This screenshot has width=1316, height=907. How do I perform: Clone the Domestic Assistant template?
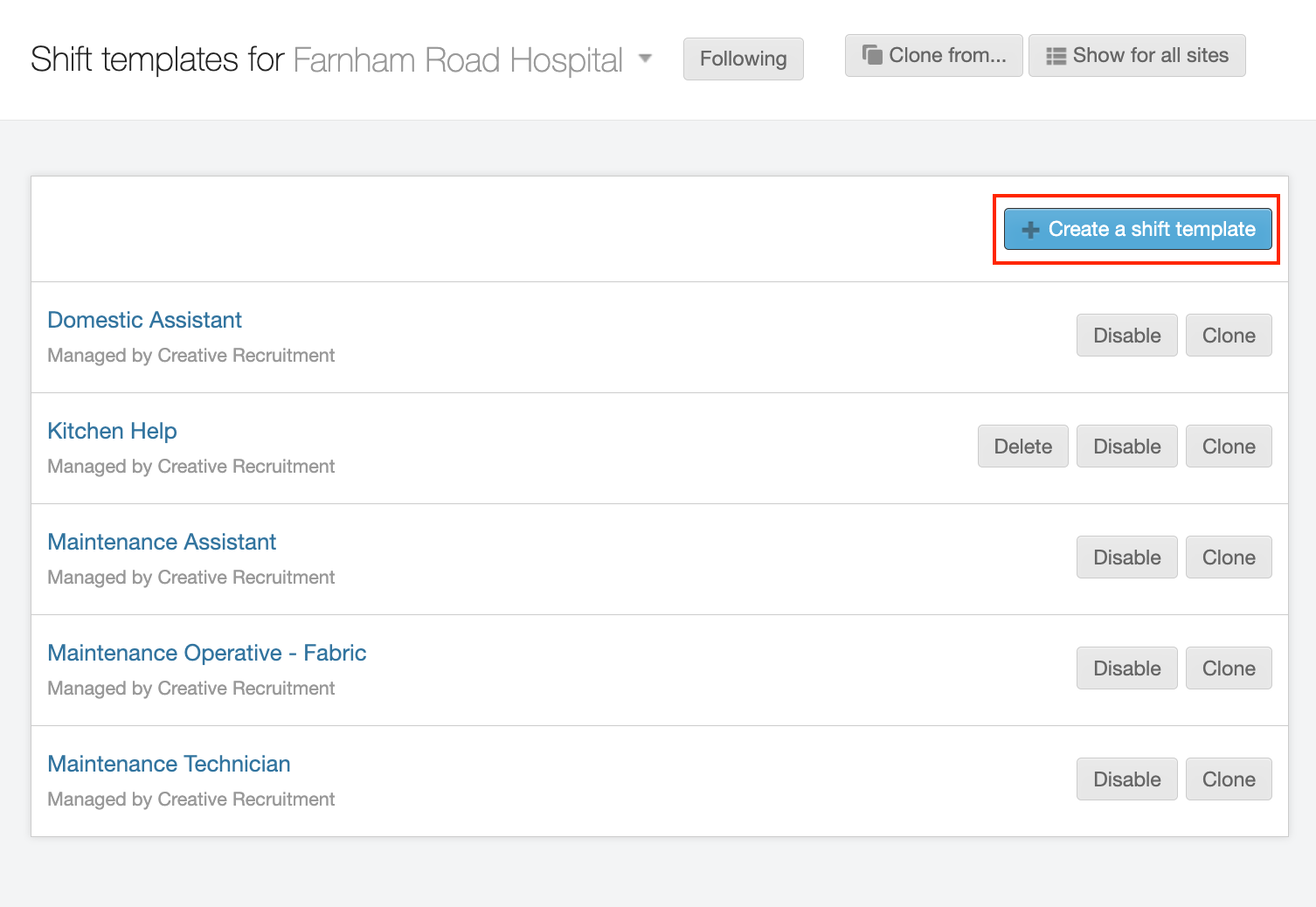(1228, 336)
